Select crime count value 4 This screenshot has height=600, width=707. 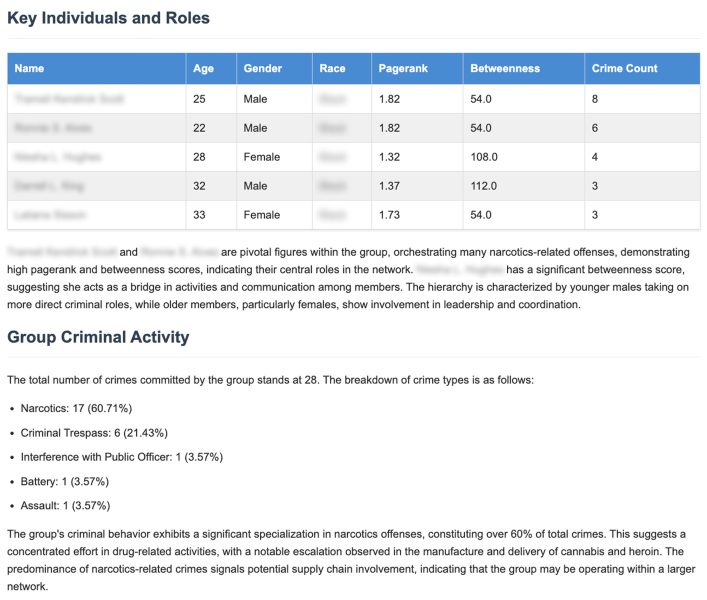pyautogui.click(x=595, y=157)
